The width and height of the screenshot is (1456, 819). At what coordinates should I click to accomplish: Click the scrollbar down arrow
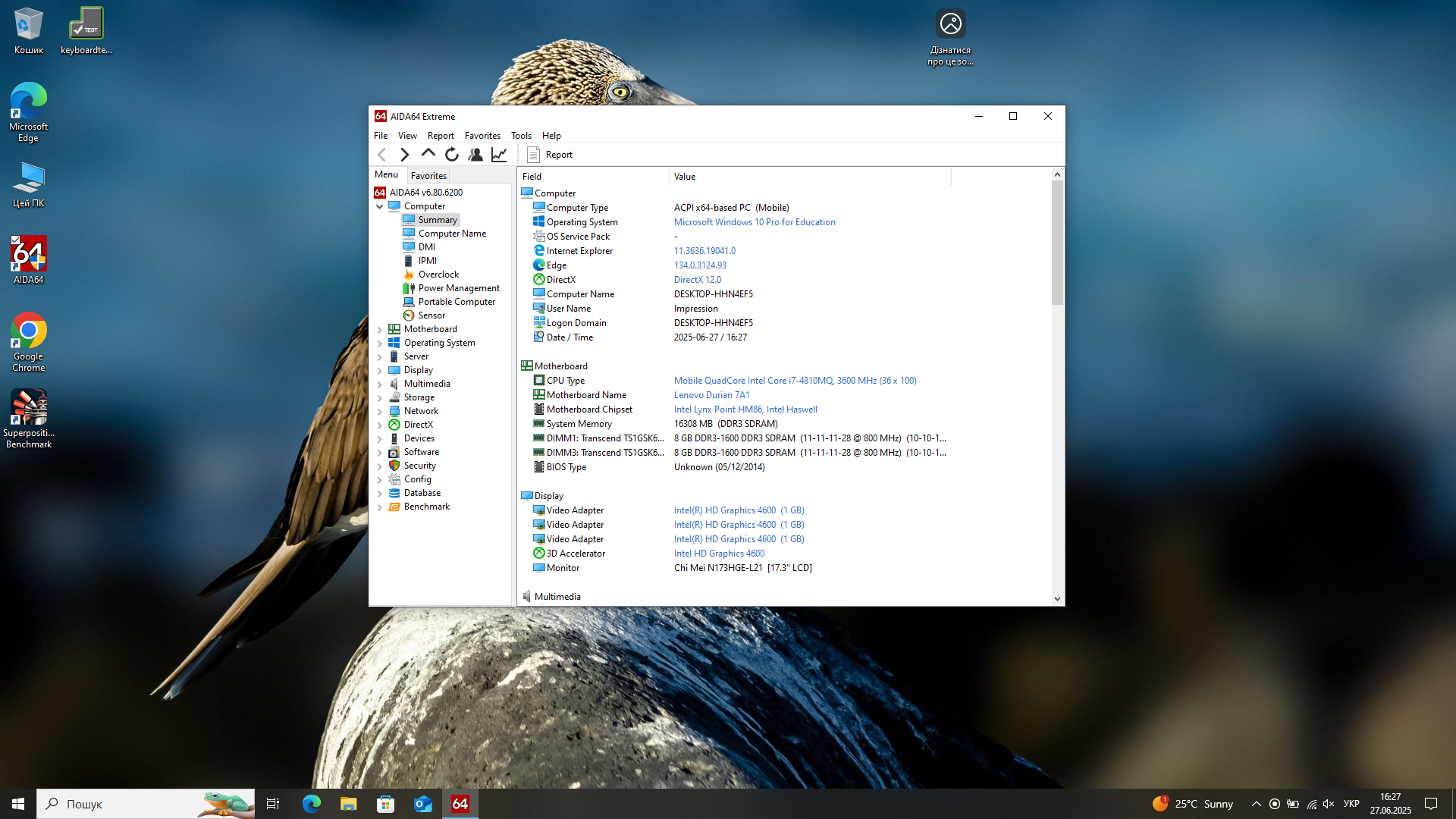(x=1057, y=598)
